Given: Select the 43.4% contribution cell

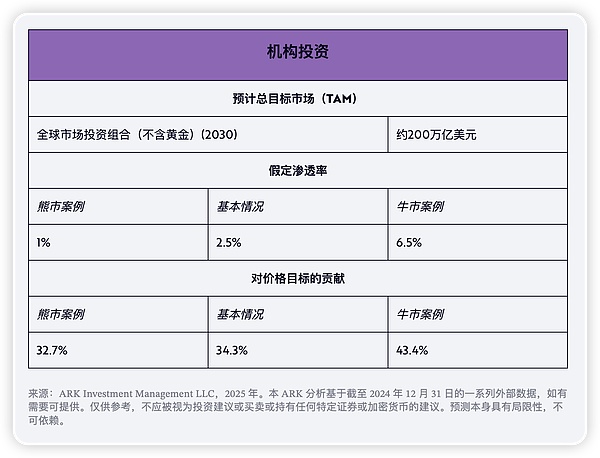Looking at the screenshot, I should [413, 350].
